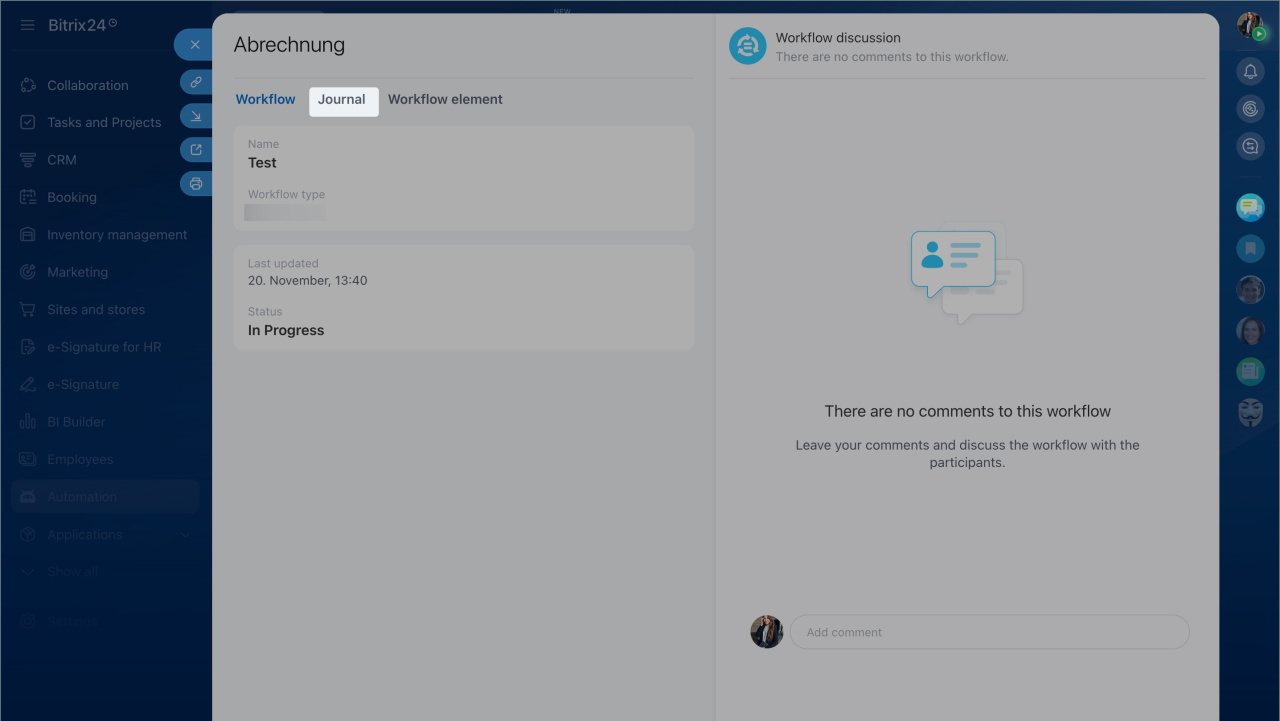1280x721 pixels.
Task: Open the notifications bell
Action: tap(1250, 71)
